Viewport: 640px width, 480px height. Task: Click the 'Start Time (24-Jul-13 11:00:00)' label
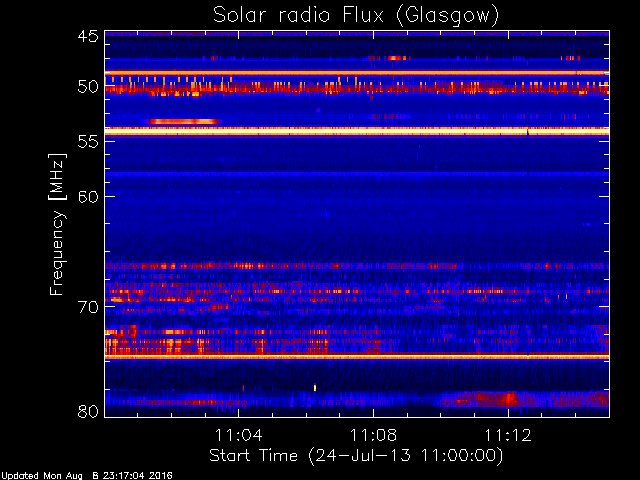point(356,456)
